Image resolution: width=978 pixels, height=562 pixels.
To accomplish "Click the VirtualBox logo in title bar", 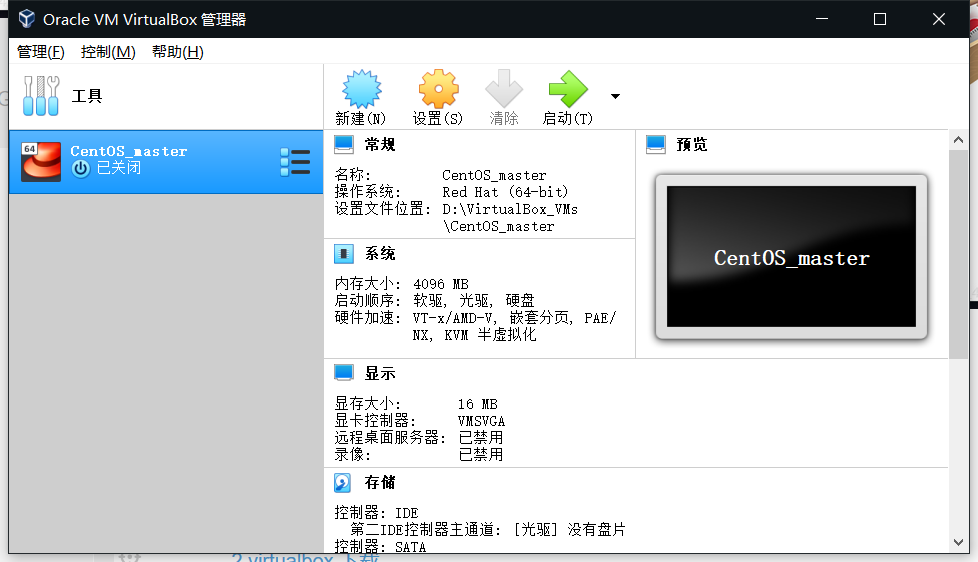I will click(x=26, y=19).
